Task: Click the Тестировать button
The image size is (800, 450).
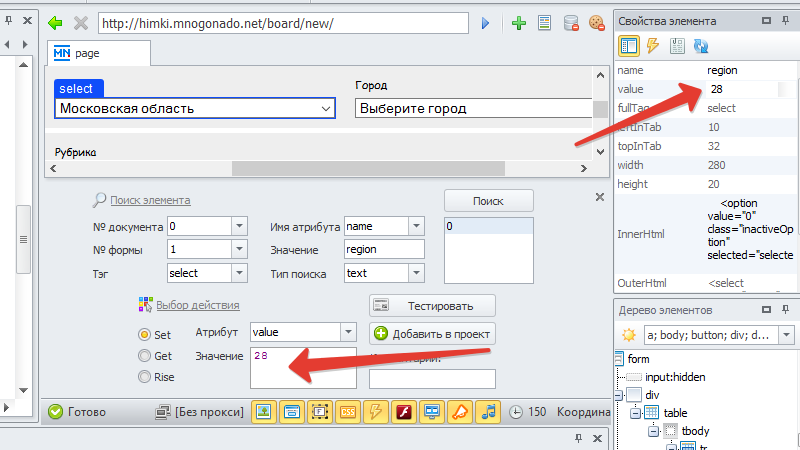Action: click(x=432, y=306)
